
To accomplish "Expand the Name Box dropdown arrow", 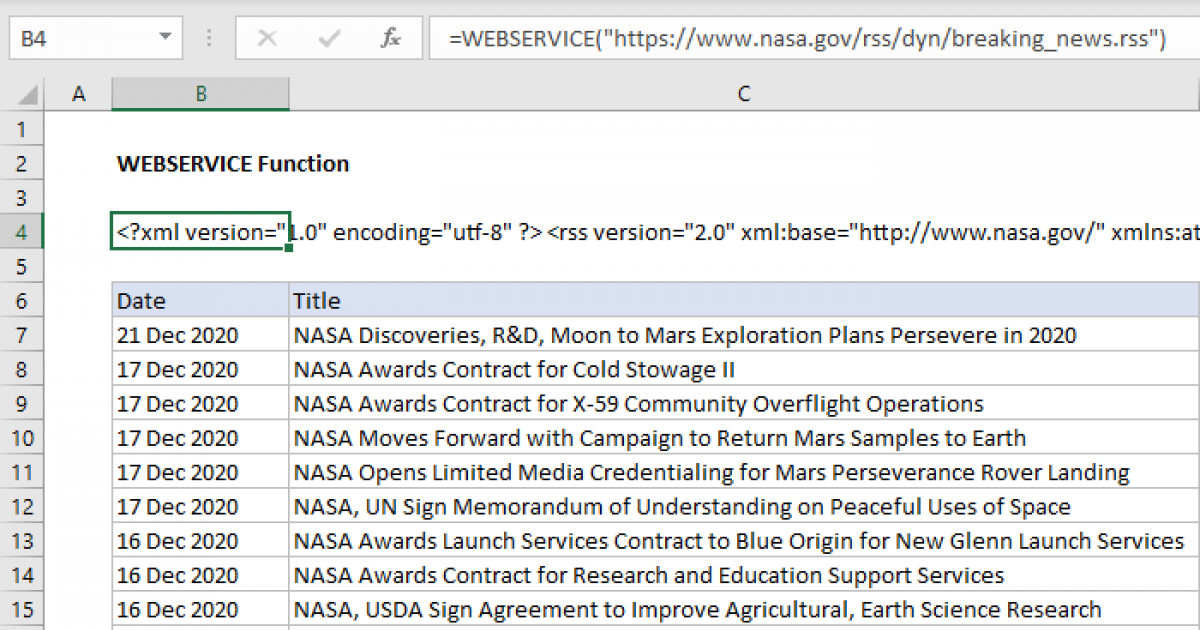I will [165, 39].
